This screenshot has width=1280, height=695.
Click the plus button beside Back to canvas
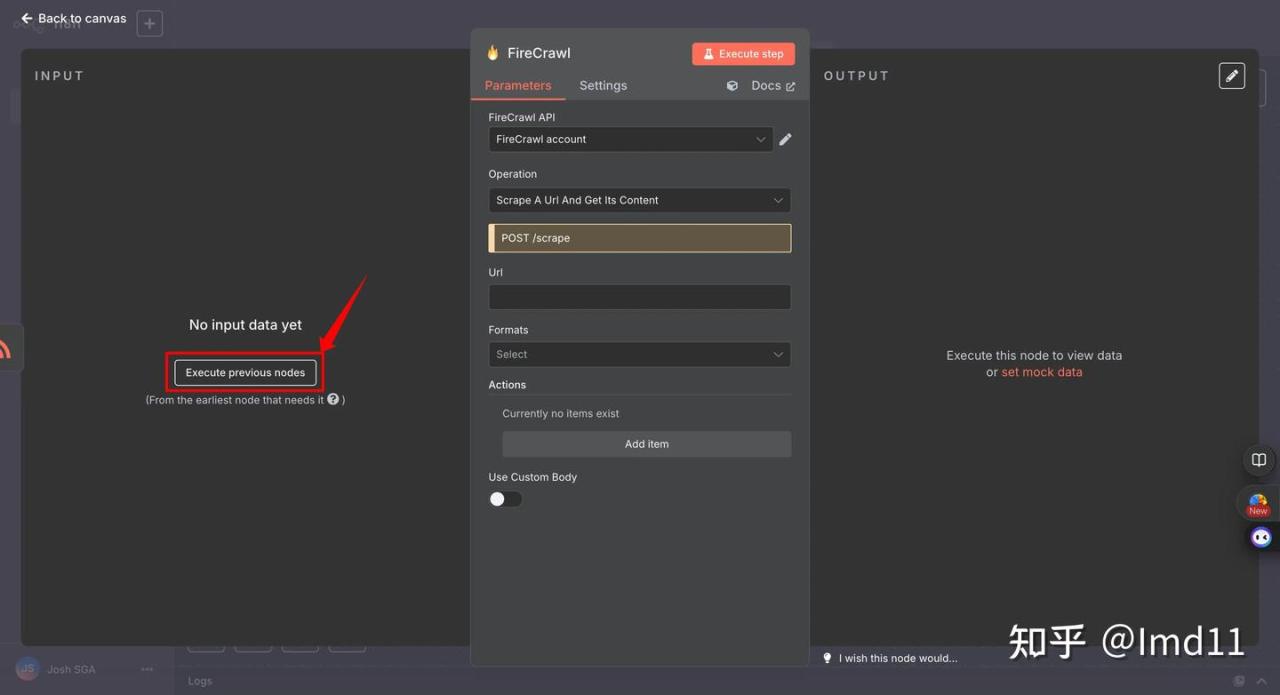click(x=149, y=23)
